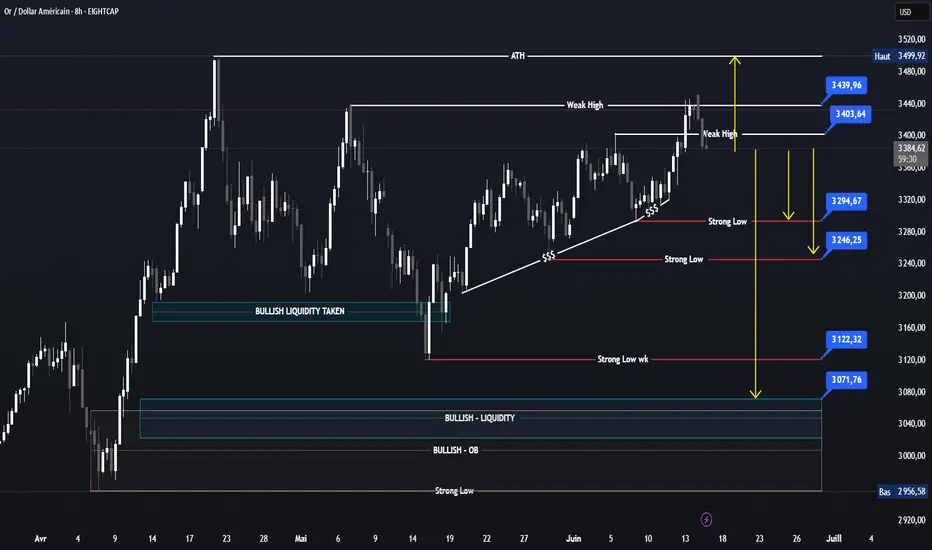
Task: Select Strong Low label on 3 294,67 line
Action: (x=728, y=221)
